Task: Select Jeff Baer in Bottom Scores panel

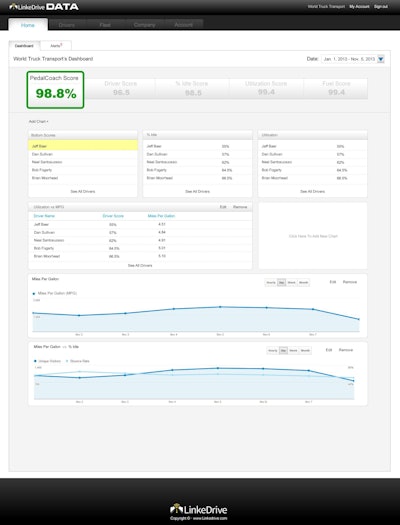Action: (83, 146)
